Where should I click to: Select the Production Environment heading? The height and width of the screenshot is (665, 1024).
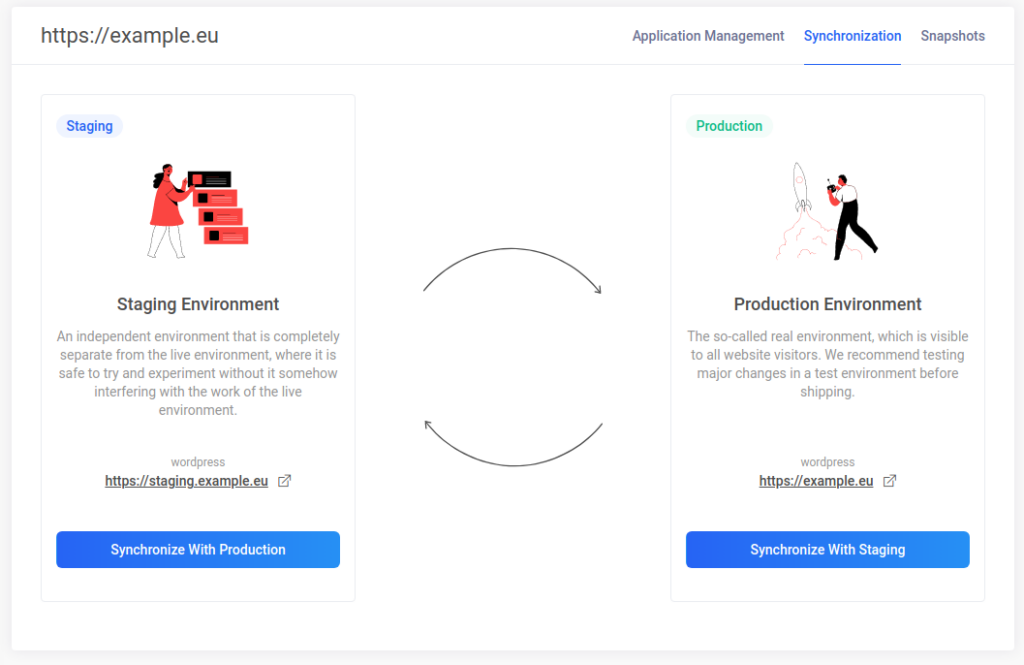[x=827, y=304]
